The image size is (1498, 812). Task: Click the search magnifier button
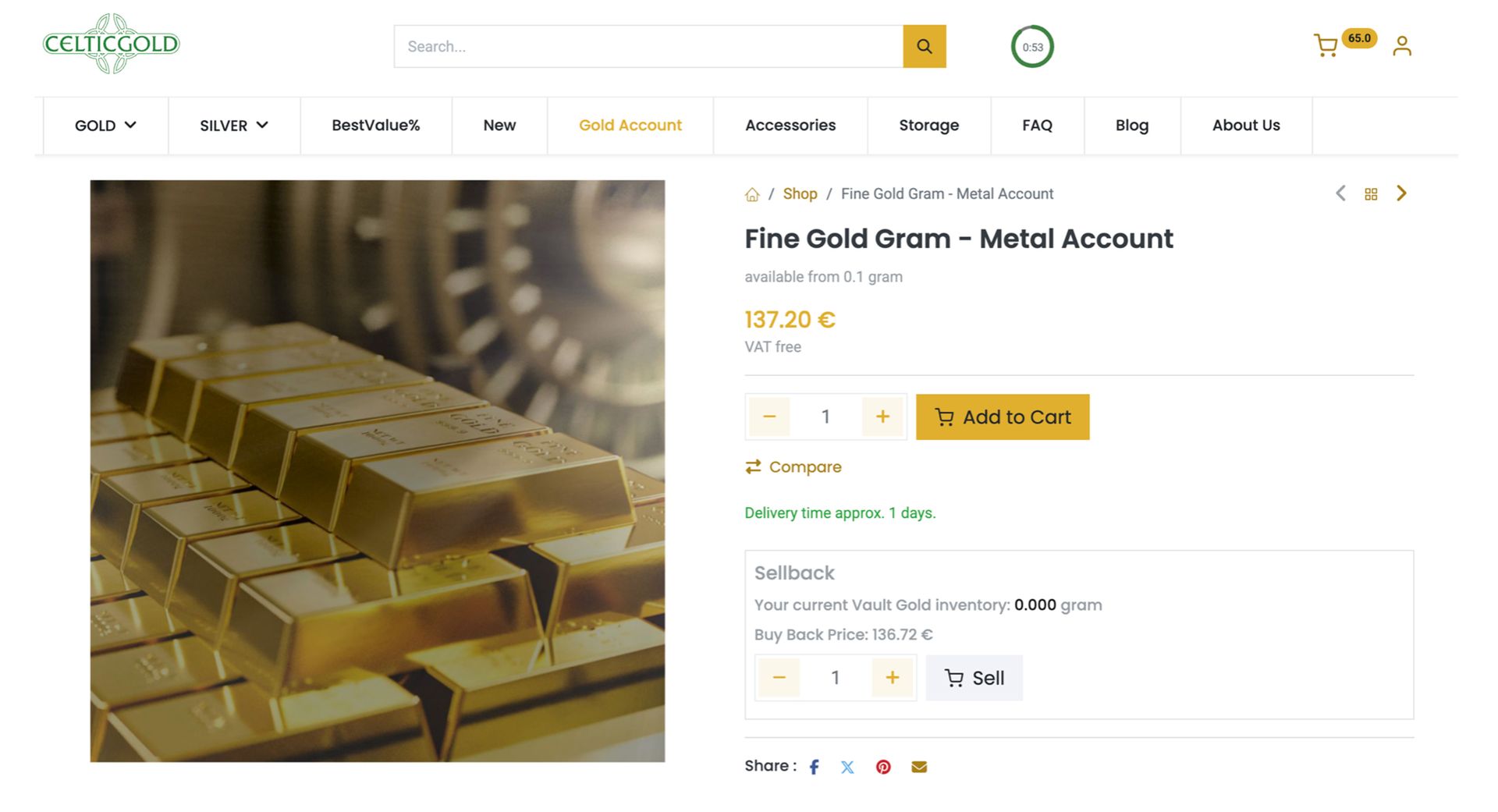click(x=924, y=47)
